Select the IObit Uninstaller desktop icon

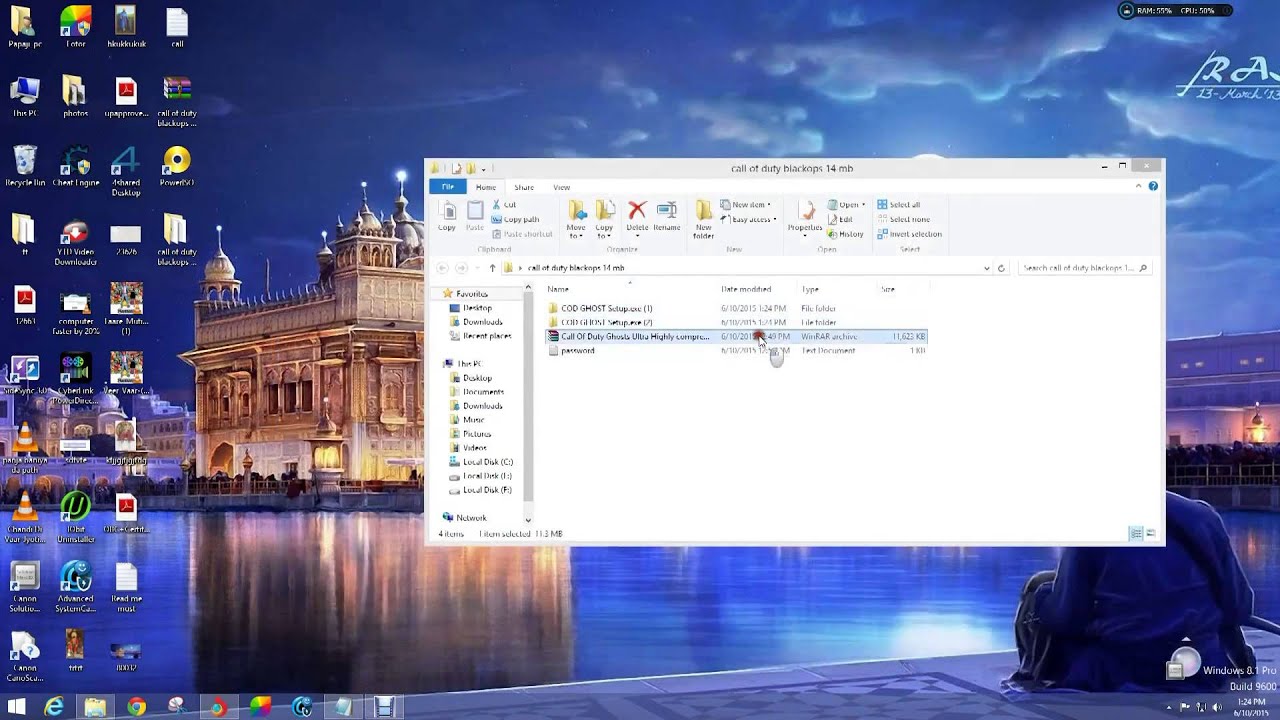[76, 516]
